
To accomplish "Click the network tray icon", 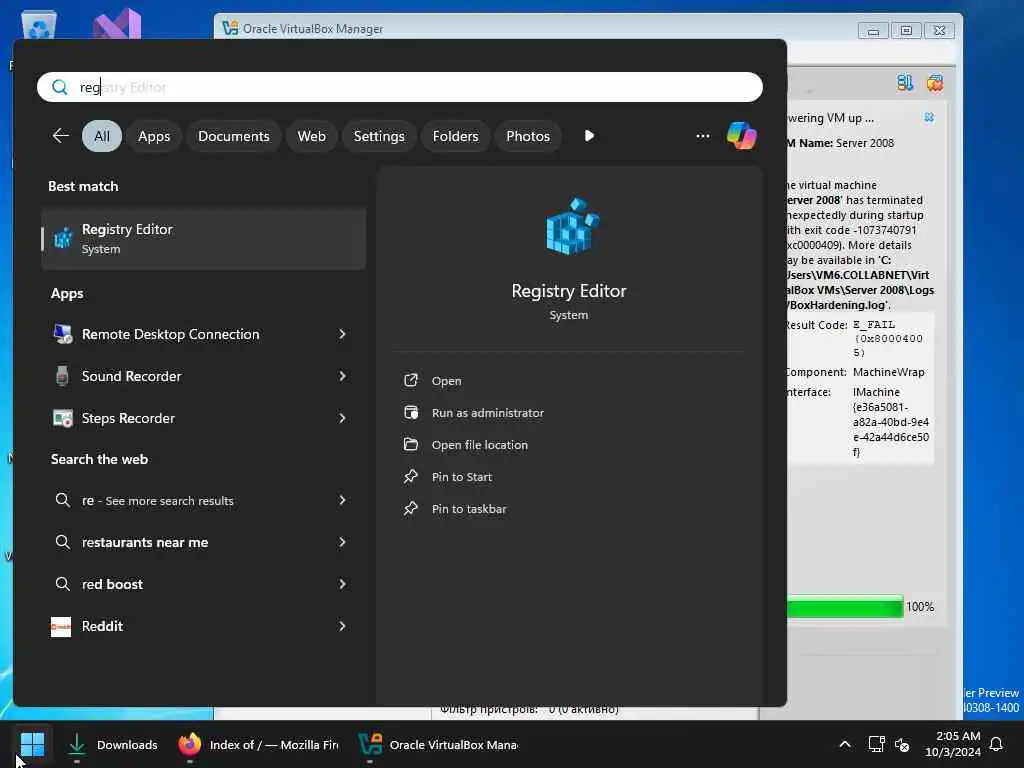I will (876, 744).
